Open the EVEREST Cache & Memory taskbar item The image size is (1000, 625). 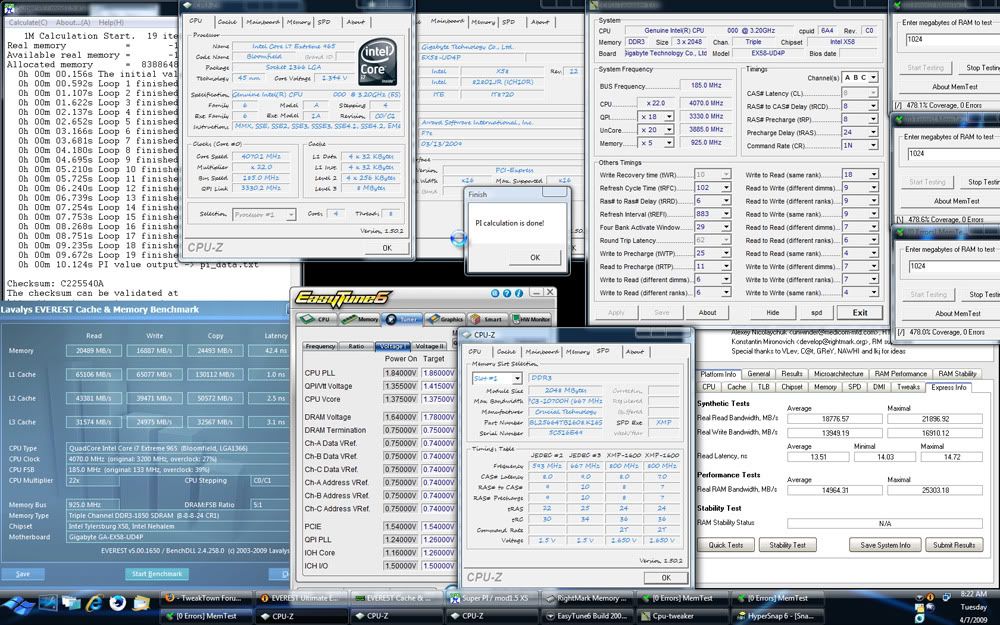coord(395,598)
